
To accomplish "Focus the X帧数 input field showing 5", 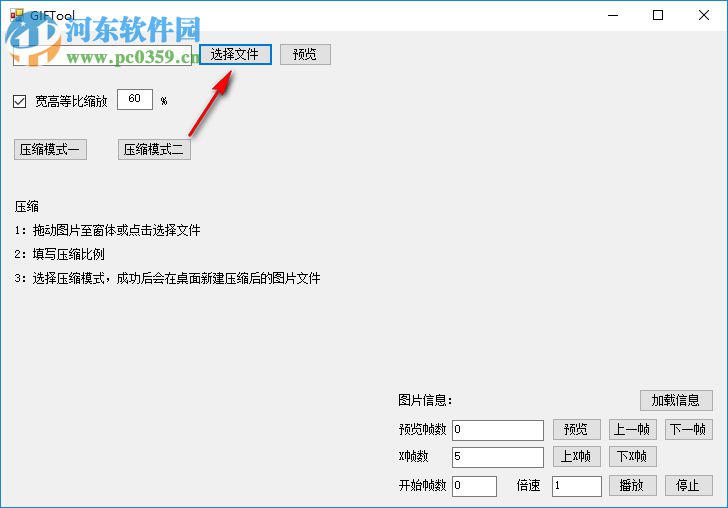I will pos(498,457).
